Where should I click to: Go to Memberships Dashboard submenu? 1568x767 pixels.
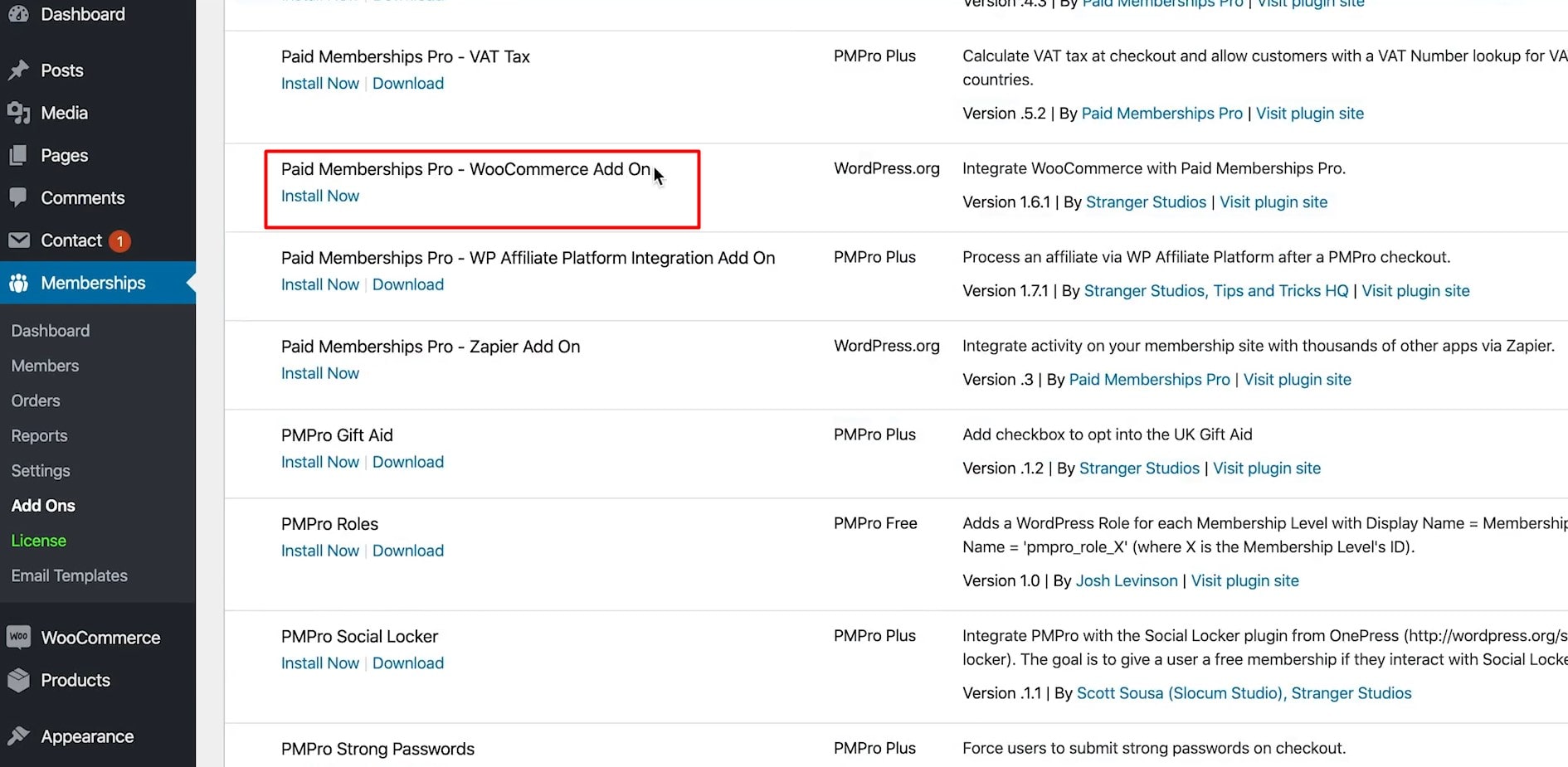point(51,331)
